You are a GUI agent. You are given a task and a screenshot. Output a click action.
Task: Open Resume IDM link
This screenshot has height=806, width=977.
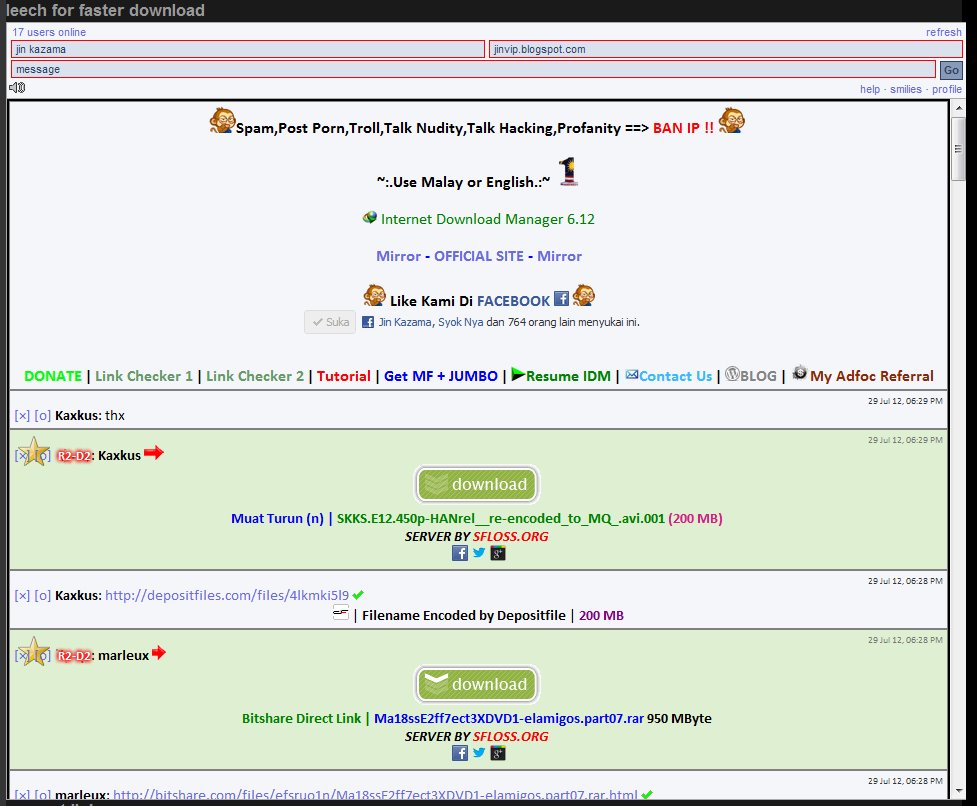568,376
